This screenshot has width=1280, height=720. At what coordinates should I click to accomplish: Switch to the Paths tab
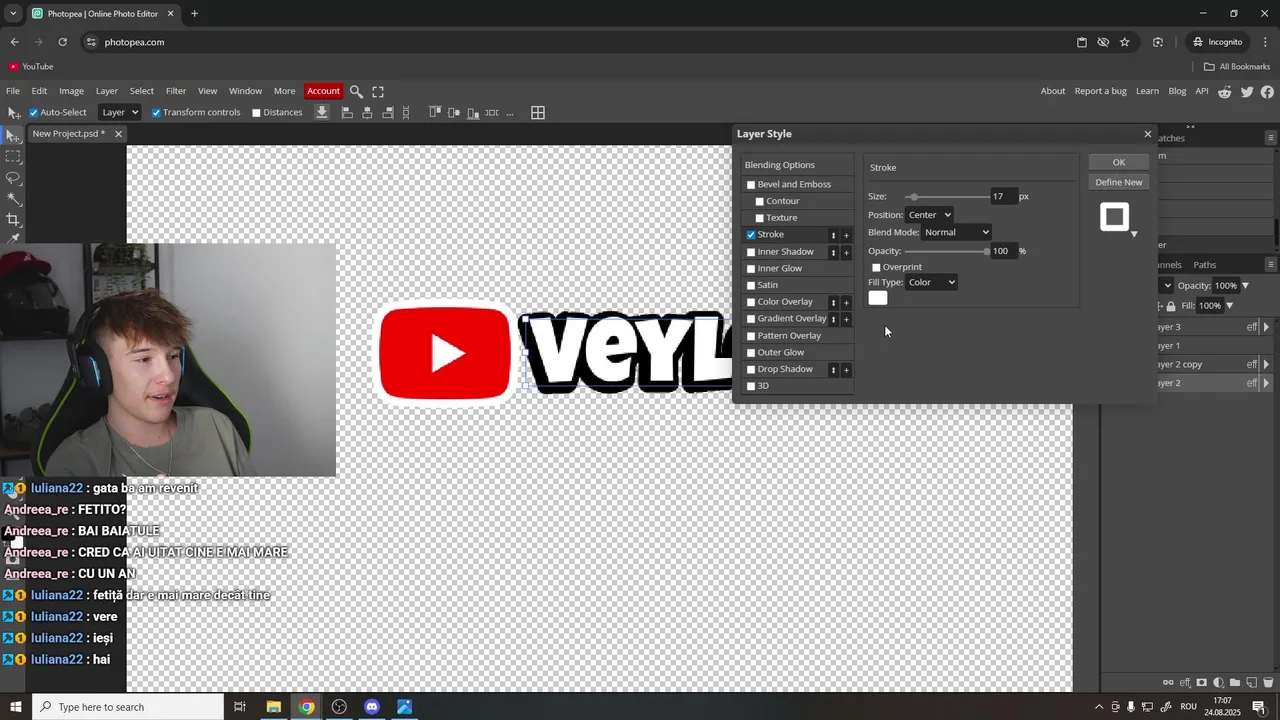tap(1205, 265)
